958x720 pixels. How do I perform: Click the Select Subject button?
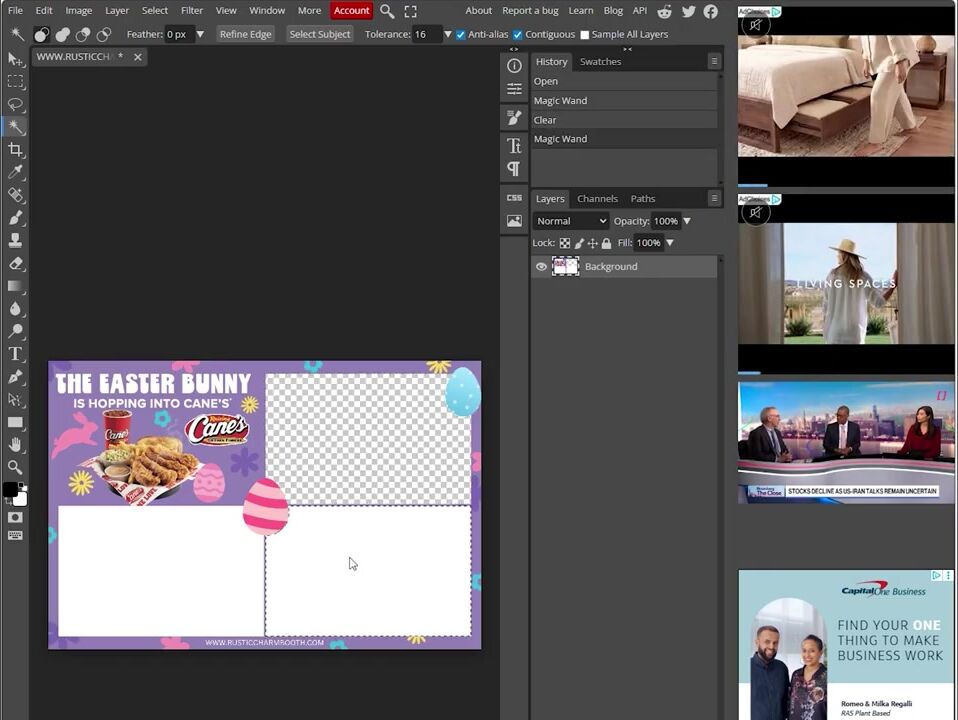pyautogui.click(x=320, y=34)
